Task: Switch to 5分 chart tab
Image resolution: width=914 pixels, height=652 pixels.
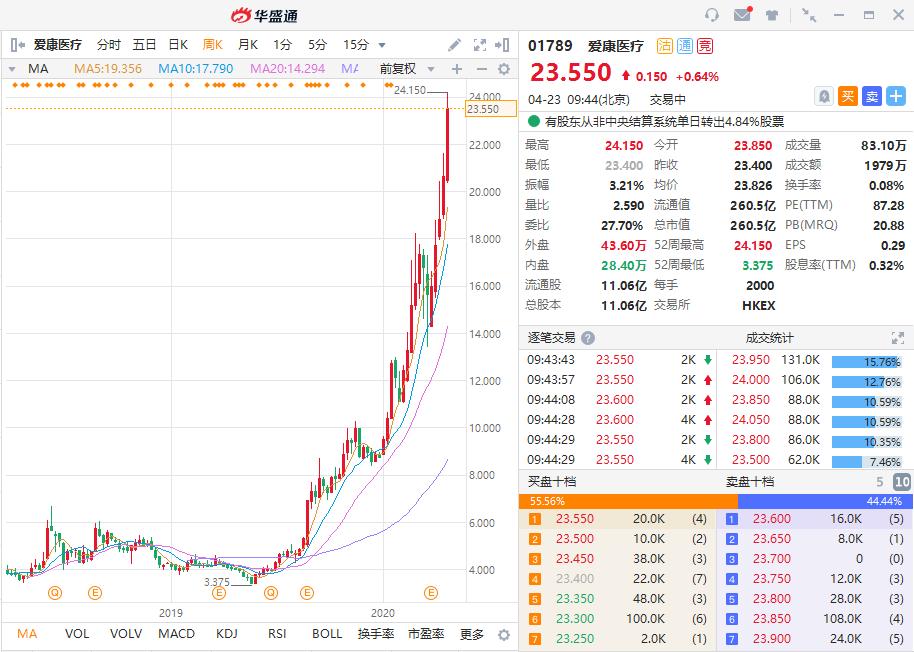Action: tap(317, 45)
